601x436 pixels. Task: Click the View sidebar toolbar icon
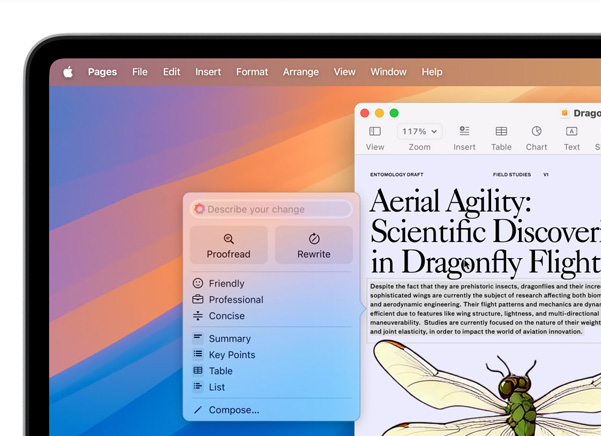[375, 131]
